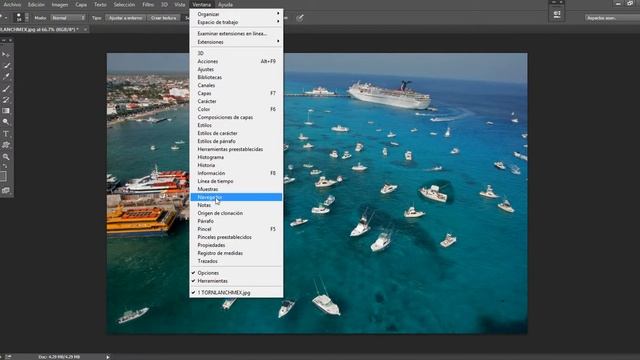Image resolution: width=640 pixels, height=360 pixels.
Task: Open the Capa menu
Action: pos(81,4)
